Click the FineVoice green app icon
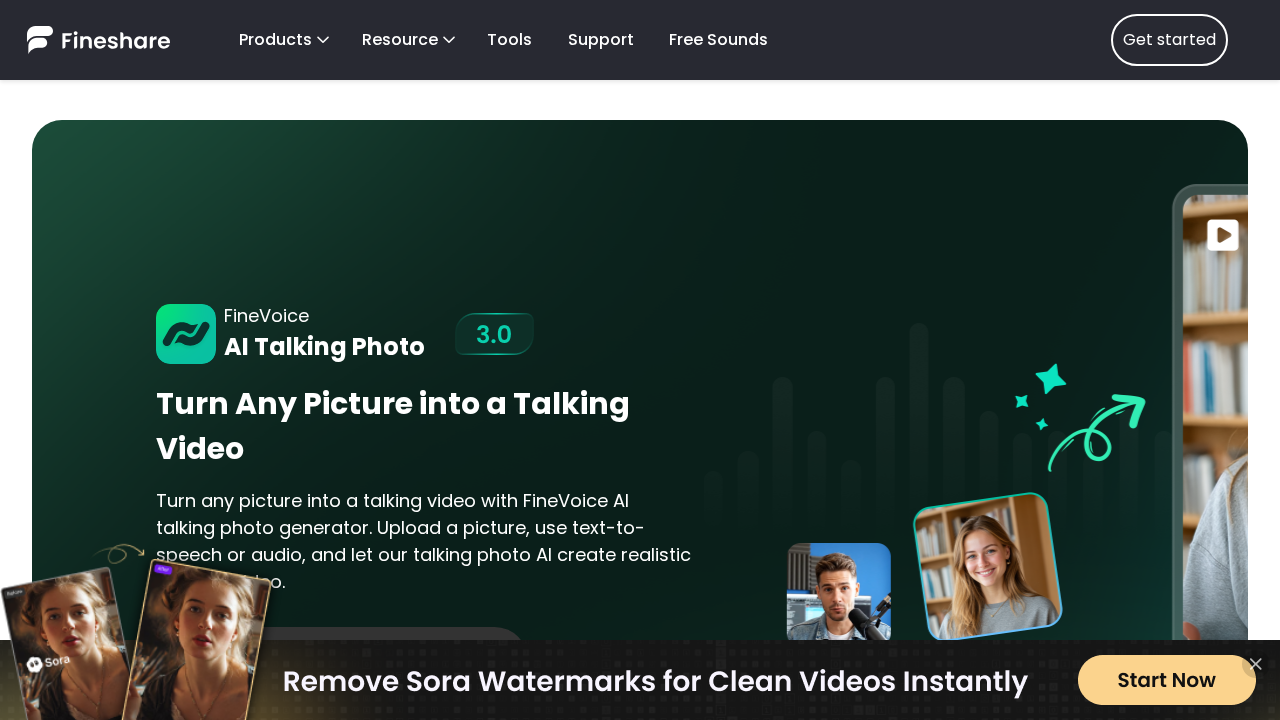Image resolution: width=1280 pixels, height=720 pixels. (x=186, y=334)
